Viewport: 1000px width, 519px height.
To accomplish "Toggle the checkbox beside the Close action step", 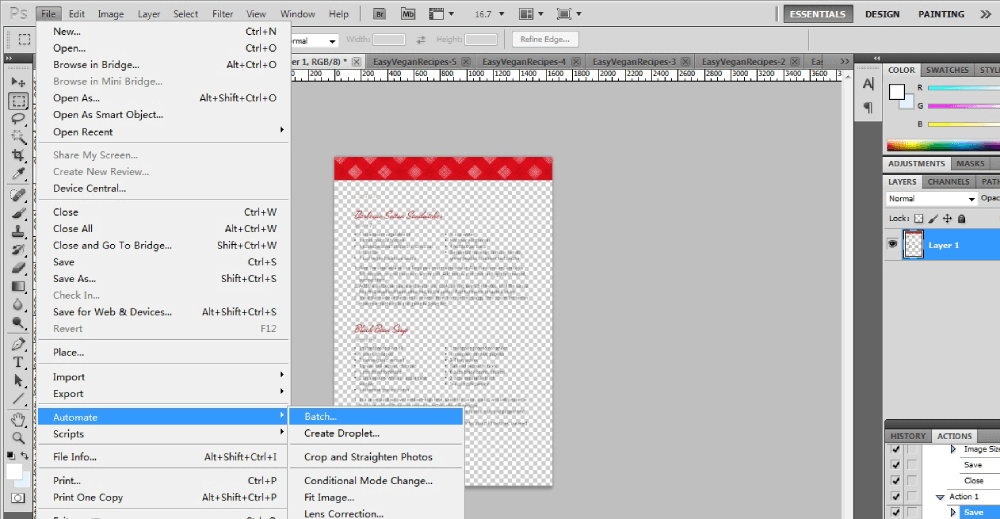I will point(894,481).
